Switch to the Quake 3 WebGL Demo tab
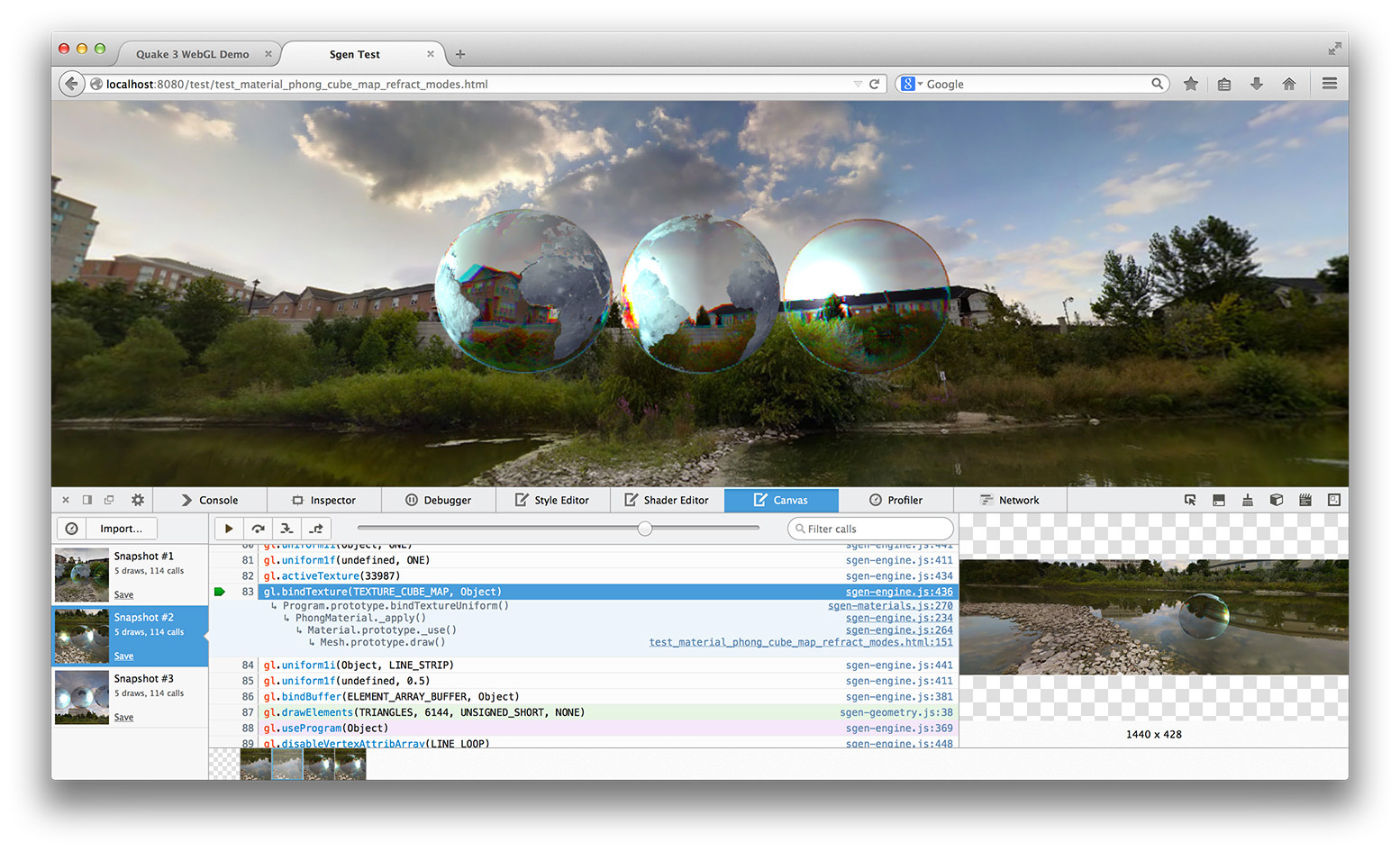 pyautogui.click(x=192, y=54)
